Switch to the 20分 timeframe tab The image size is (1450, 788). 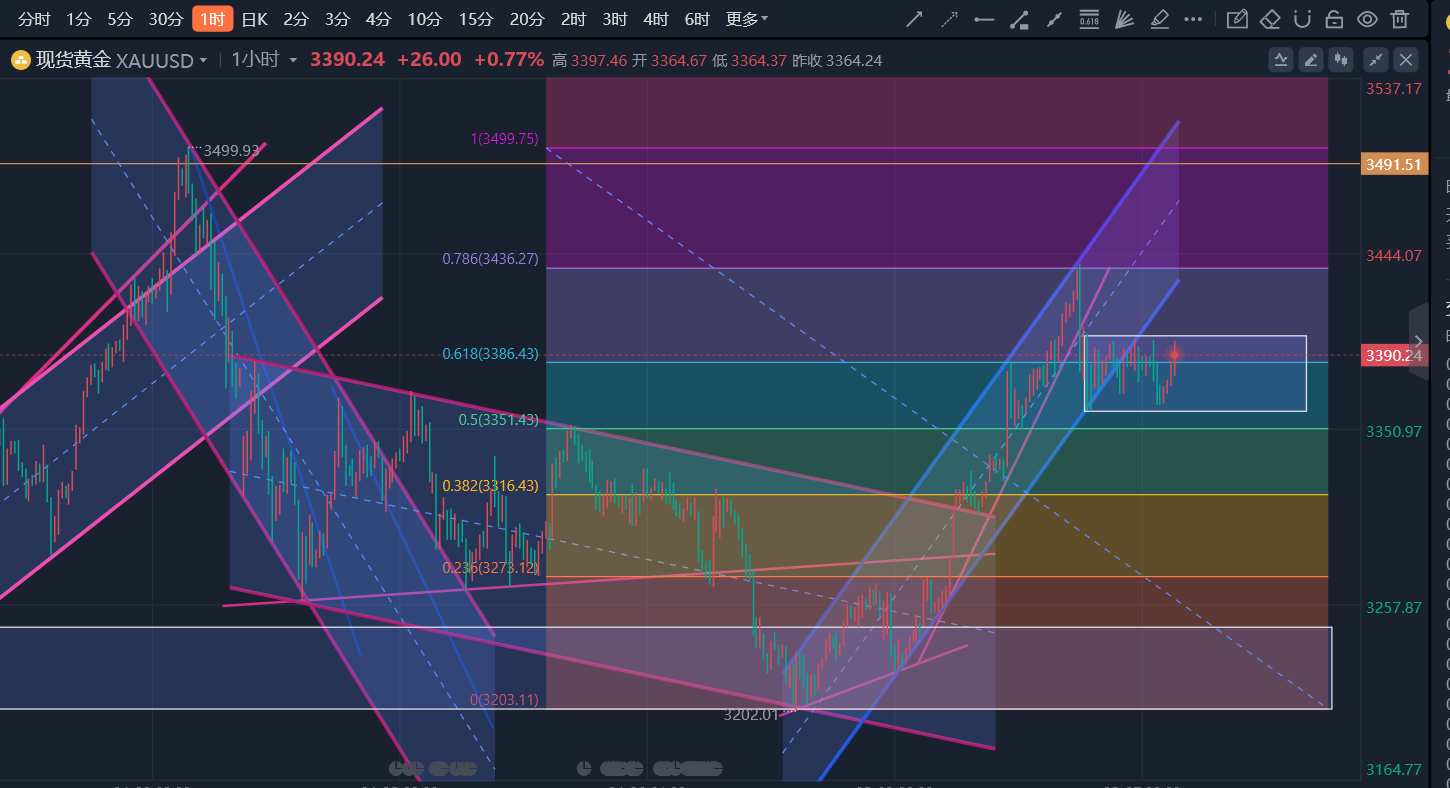click(x=526, y=19)
